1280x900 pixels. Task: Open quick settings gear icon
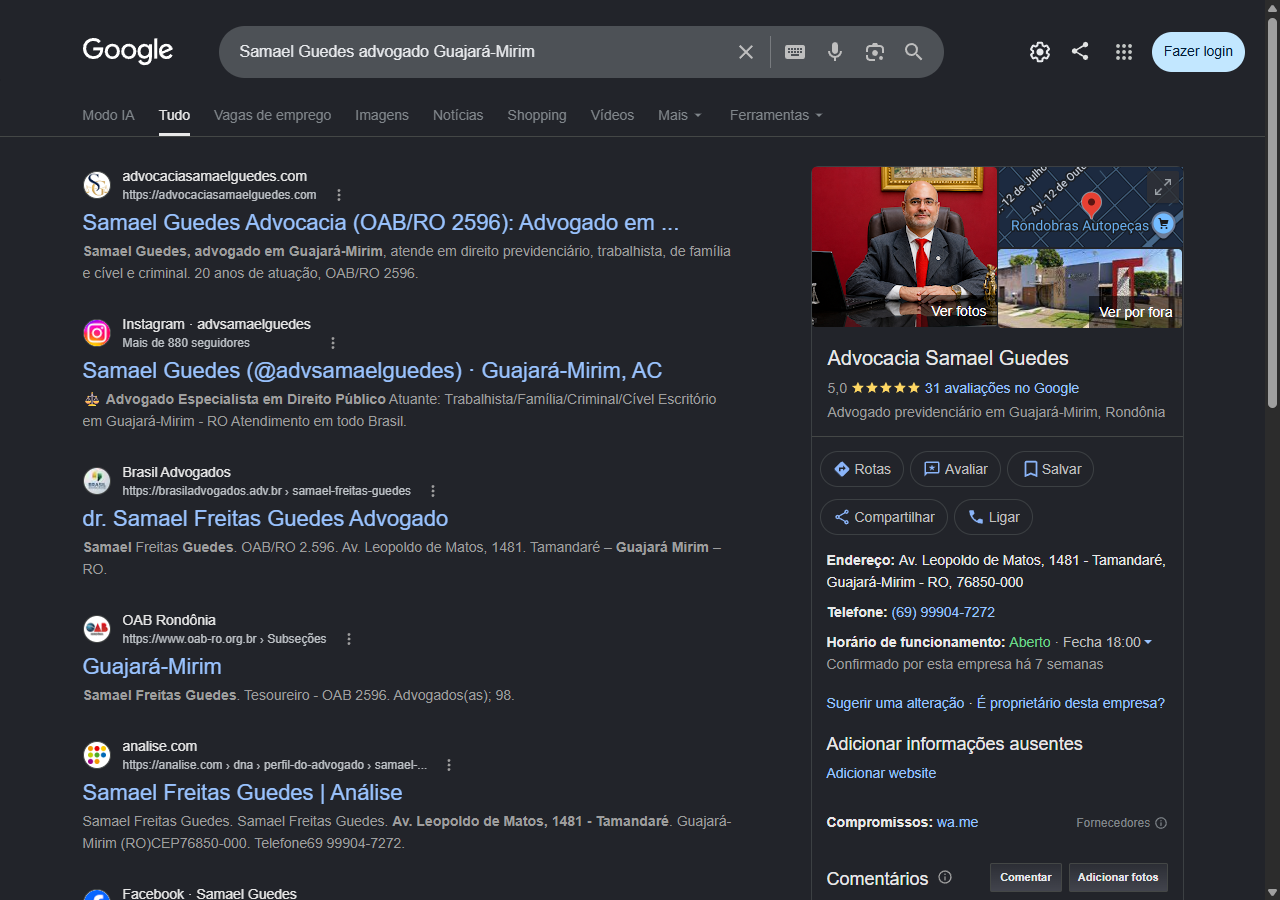(1040, 52)
